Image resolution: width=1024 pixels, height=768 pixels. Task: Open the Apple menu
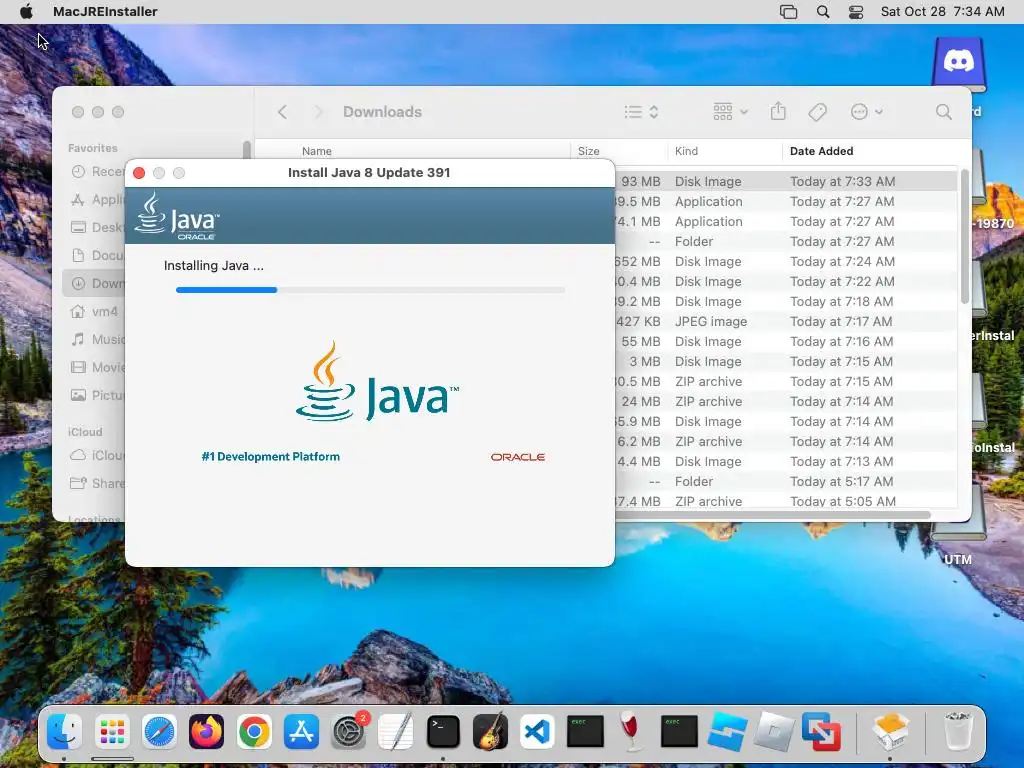tap(26, 12)
